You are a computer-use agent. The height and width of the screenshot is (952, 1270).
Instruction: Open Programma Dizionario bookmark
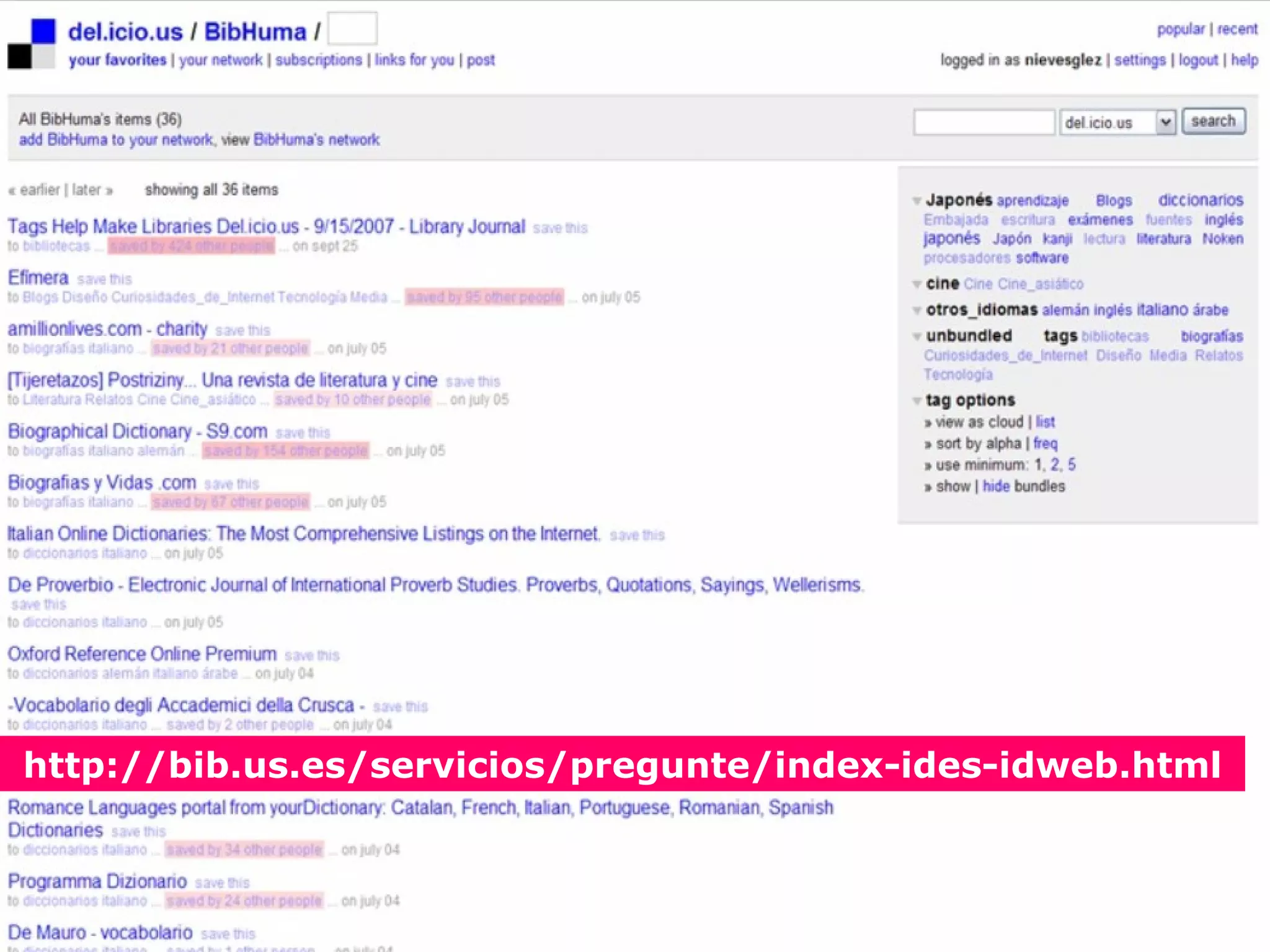pyautogui.click(x=97, y=881)
